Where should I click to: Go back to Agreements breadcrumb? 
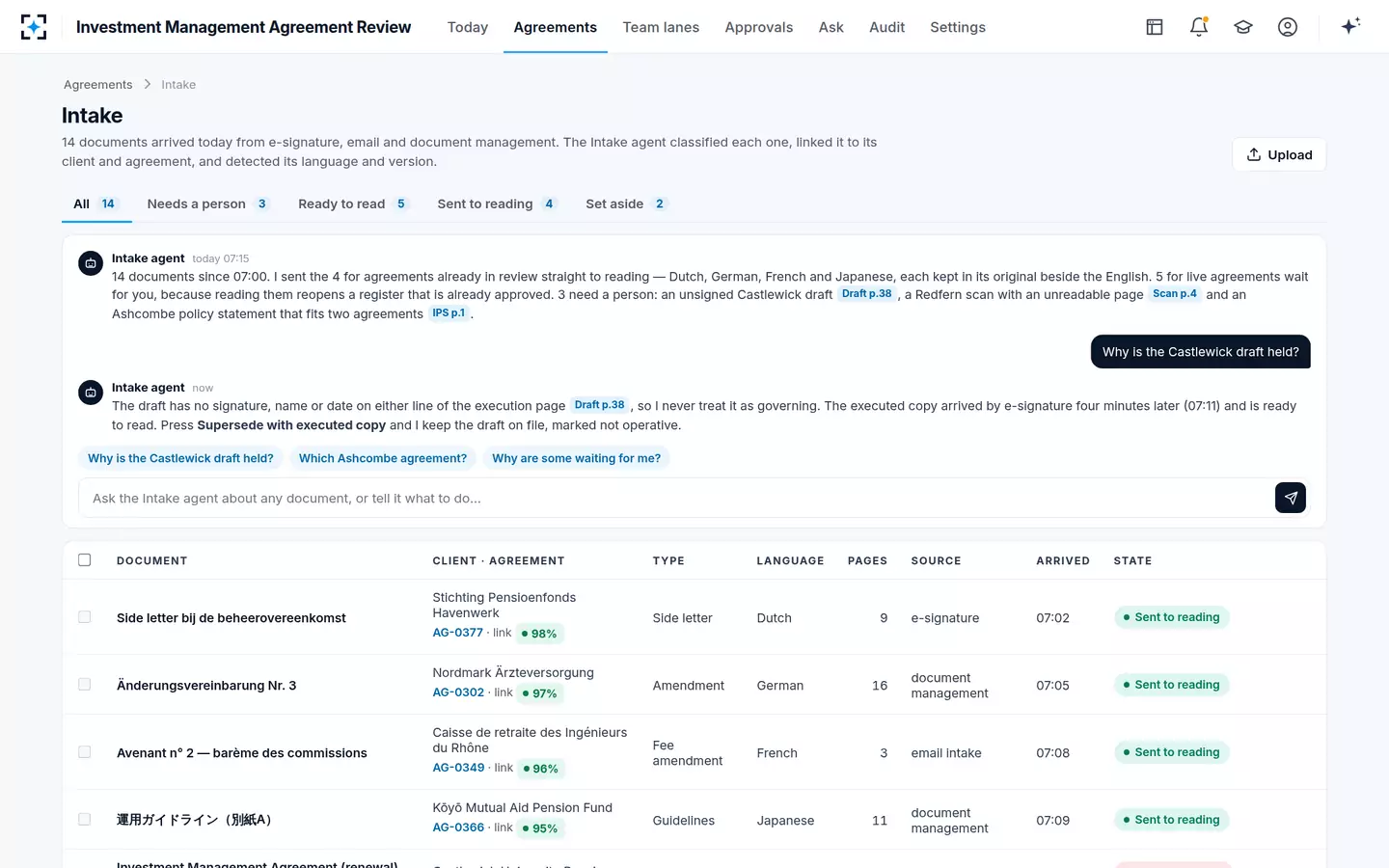coord(98,85)
